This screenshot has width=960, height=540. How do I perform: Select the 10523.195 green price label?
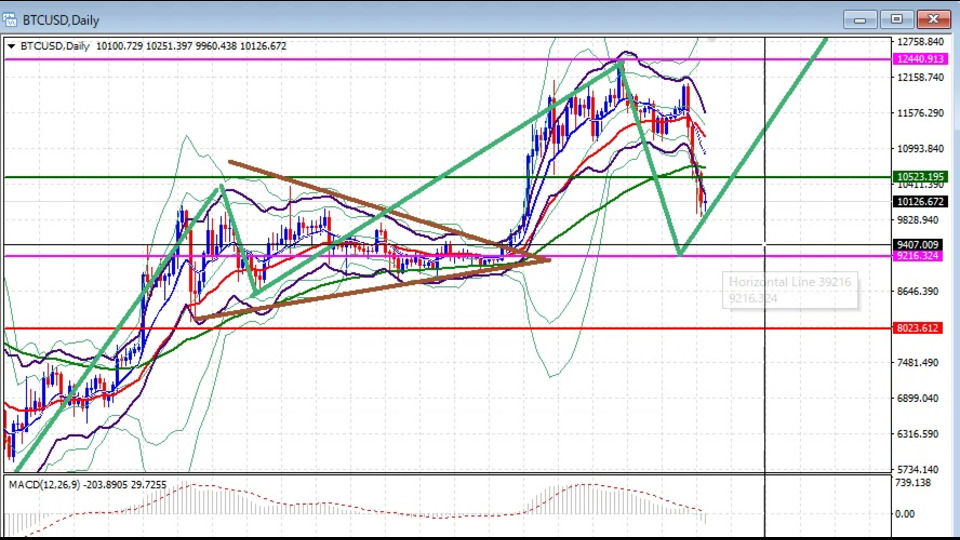pos(920,177)
